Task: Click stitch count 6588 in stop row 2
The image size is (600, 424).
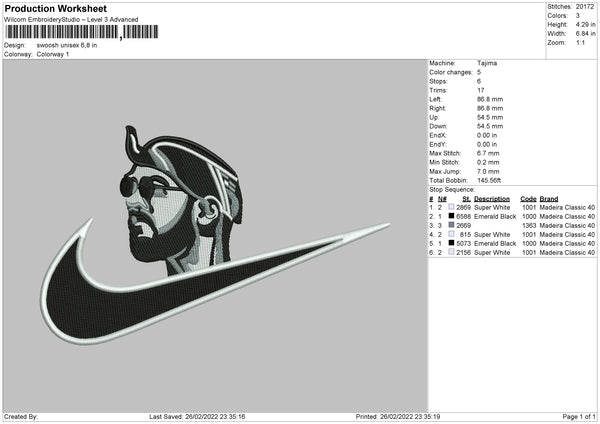Action: point(463,217)
